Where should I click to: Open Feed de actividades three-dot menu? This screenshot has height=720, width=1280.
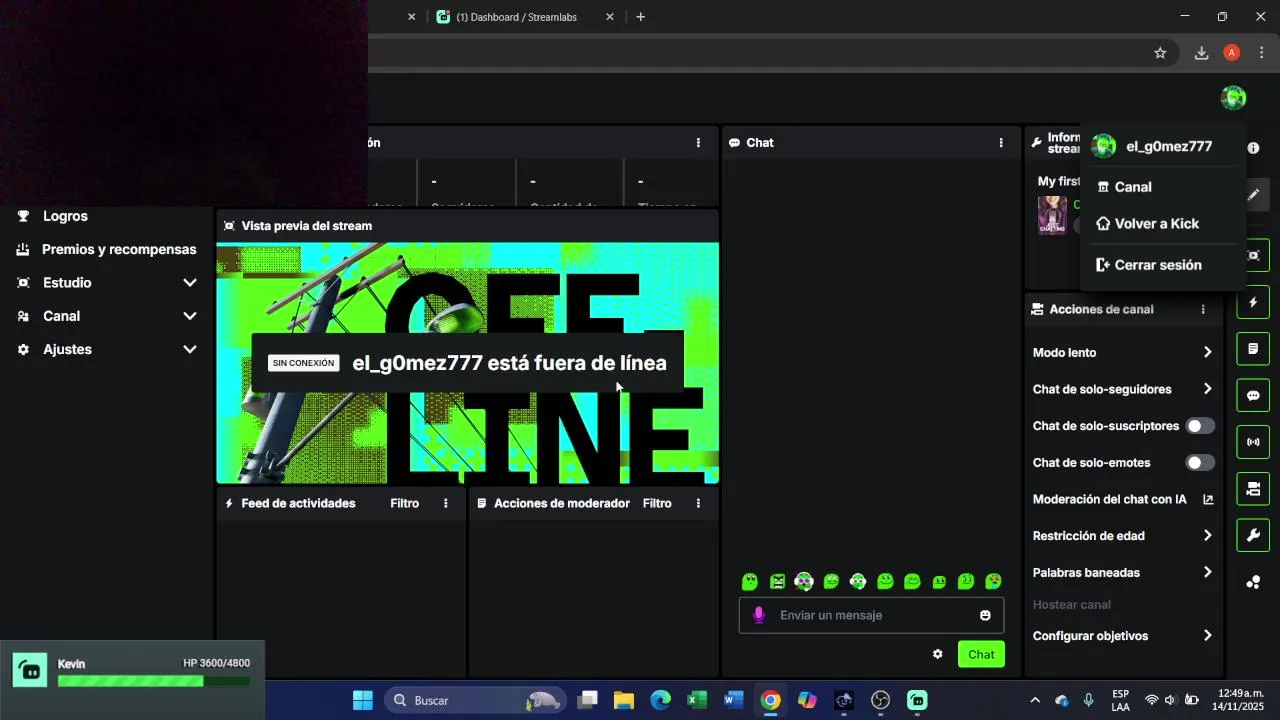click(446, 503)
